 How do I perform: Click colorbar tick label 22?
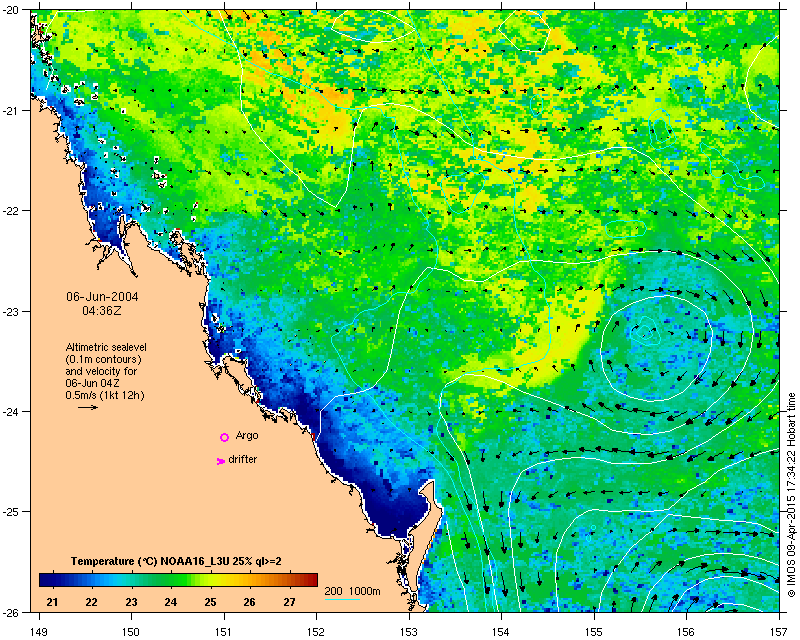[x=92, y=602]
